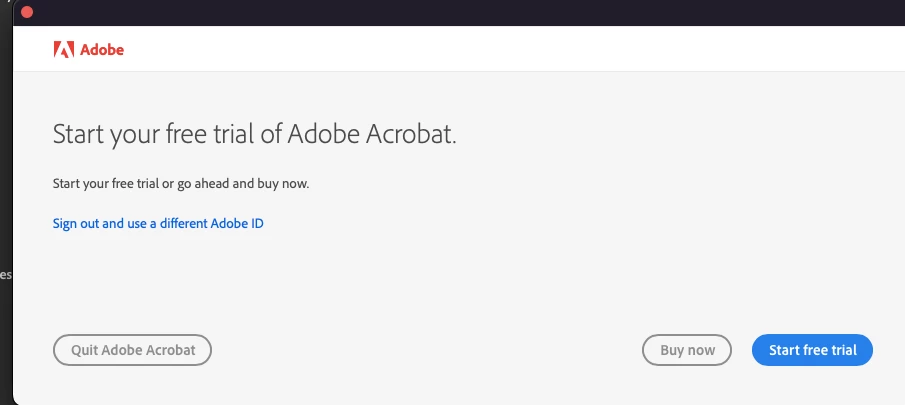Click the "Start your free trial of Adobe Acrobat" heading

click(x=254, y=134)
